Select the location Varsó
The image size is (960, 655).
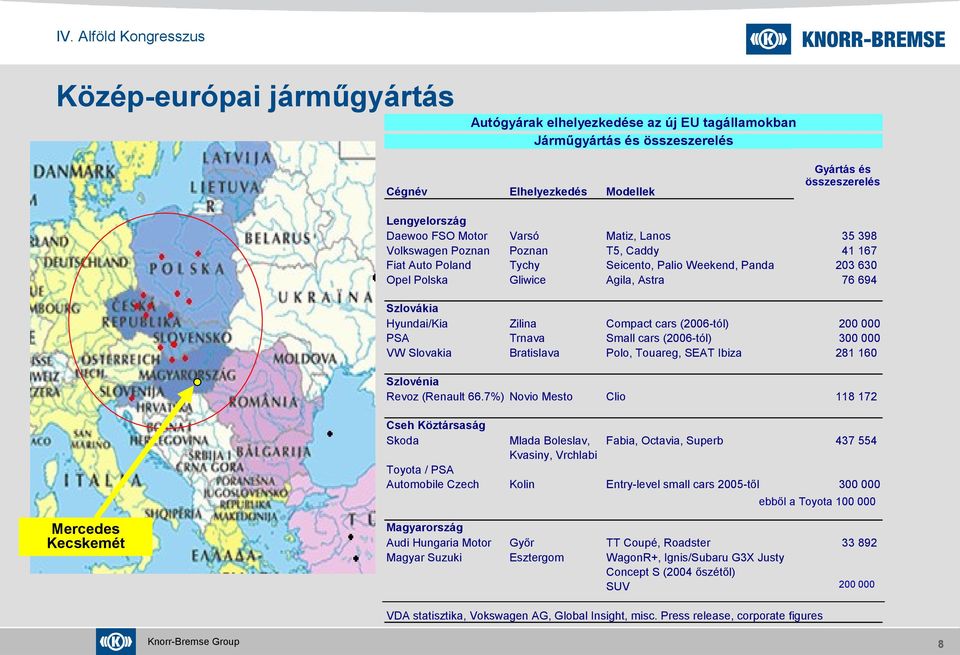pos(524,236)
